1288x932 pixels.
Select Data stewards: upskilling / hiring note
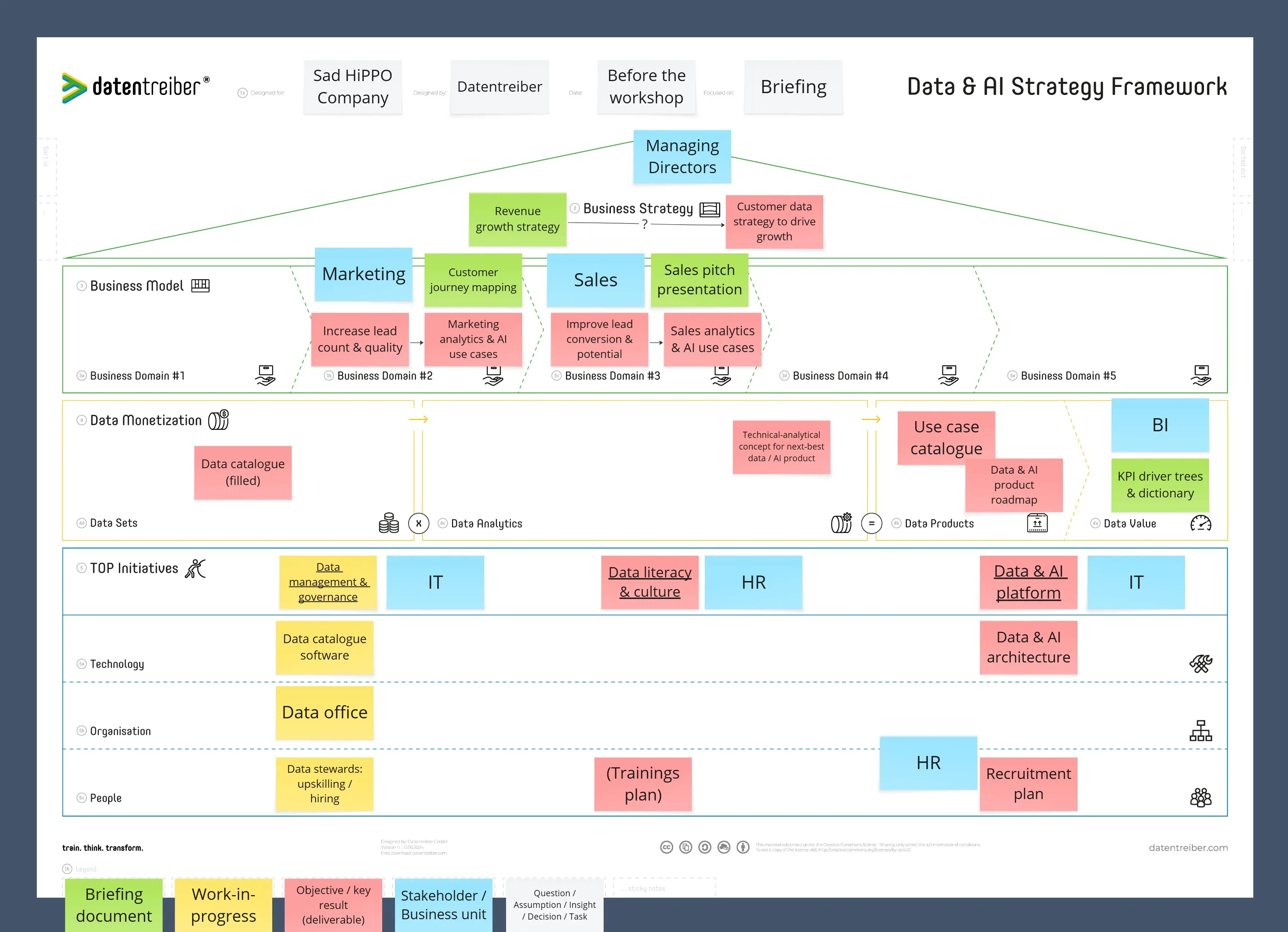tap(325, 784)
